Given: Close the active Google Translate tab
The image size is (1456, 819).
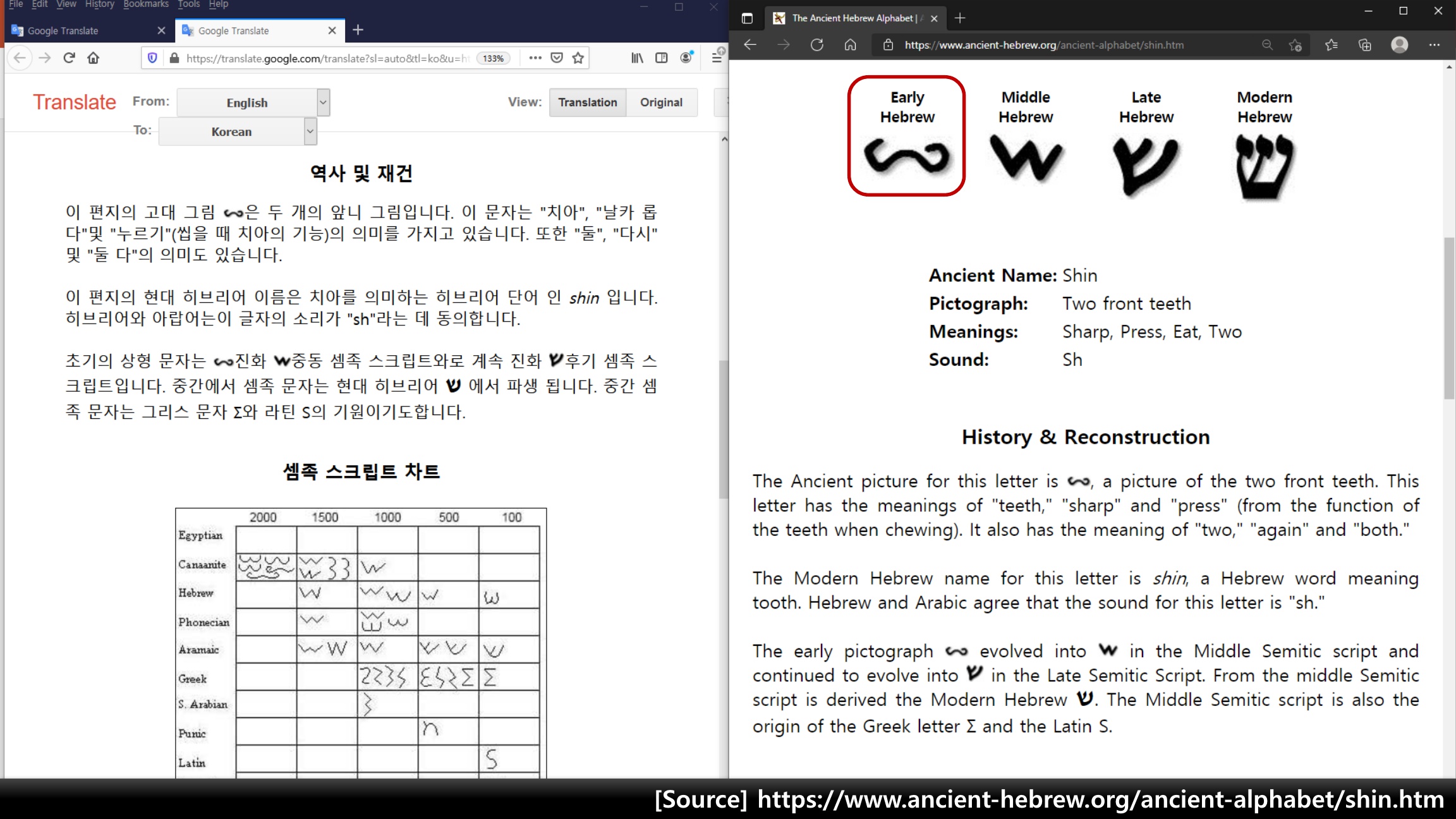Looking at the screenshot, I should pyautogui.click(x=332, y=30).
